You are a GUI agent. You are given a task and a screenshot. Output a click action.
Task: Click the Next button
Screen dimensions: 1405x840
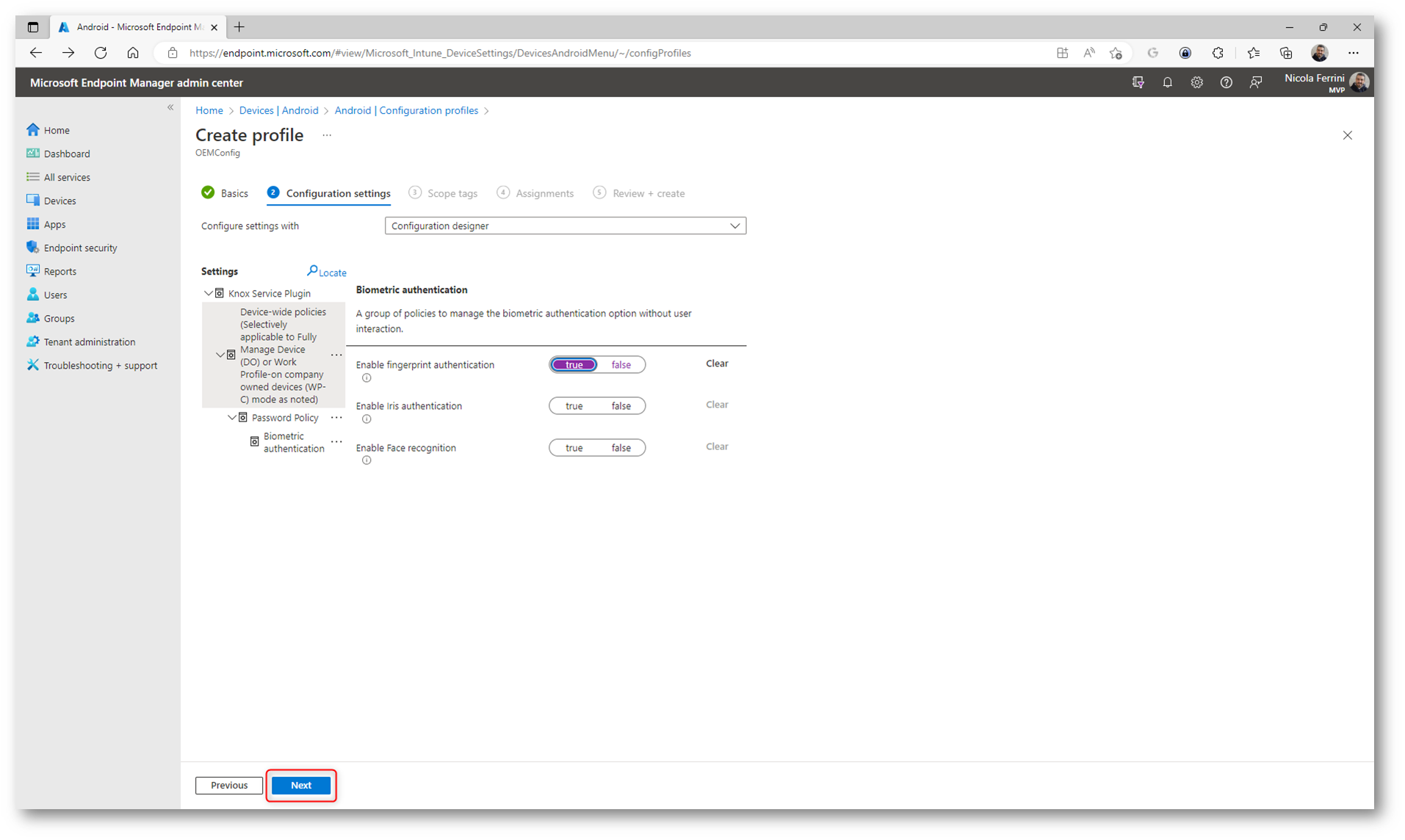pos(301,785)
